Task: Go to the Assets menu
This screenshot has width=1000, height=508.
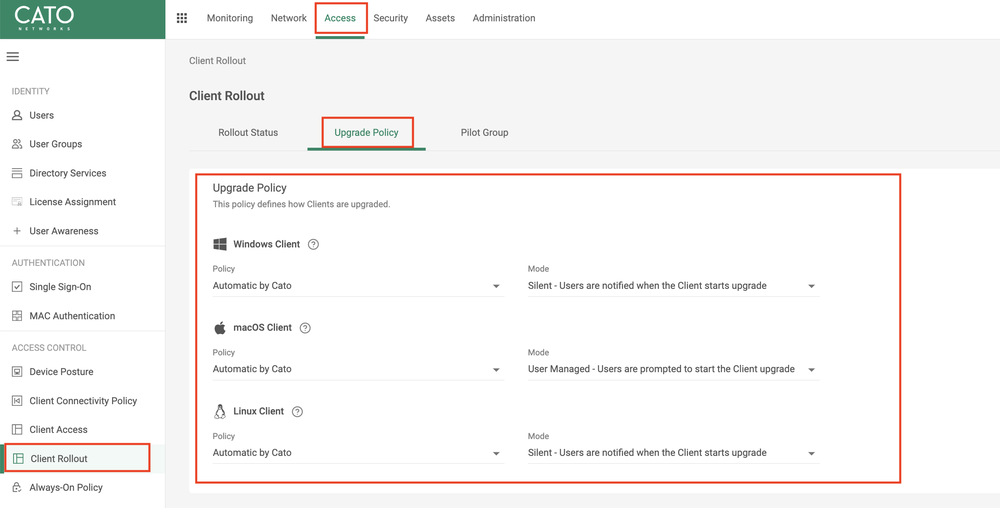Action: click(x=440, y=18)
